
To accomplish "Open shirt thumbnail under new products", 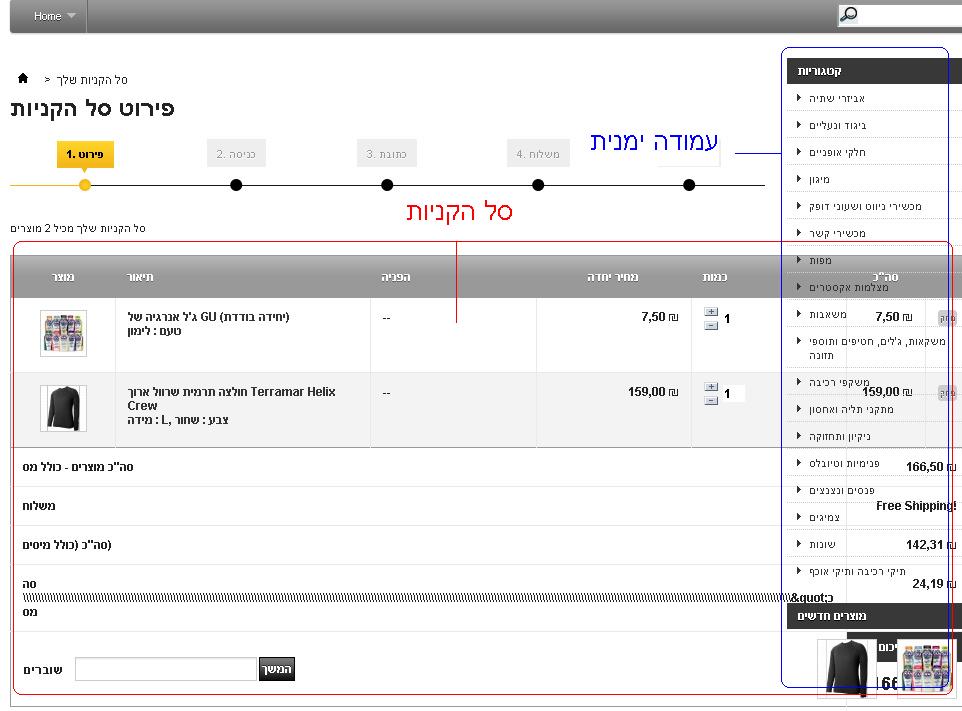I will [x=847, y=668].
